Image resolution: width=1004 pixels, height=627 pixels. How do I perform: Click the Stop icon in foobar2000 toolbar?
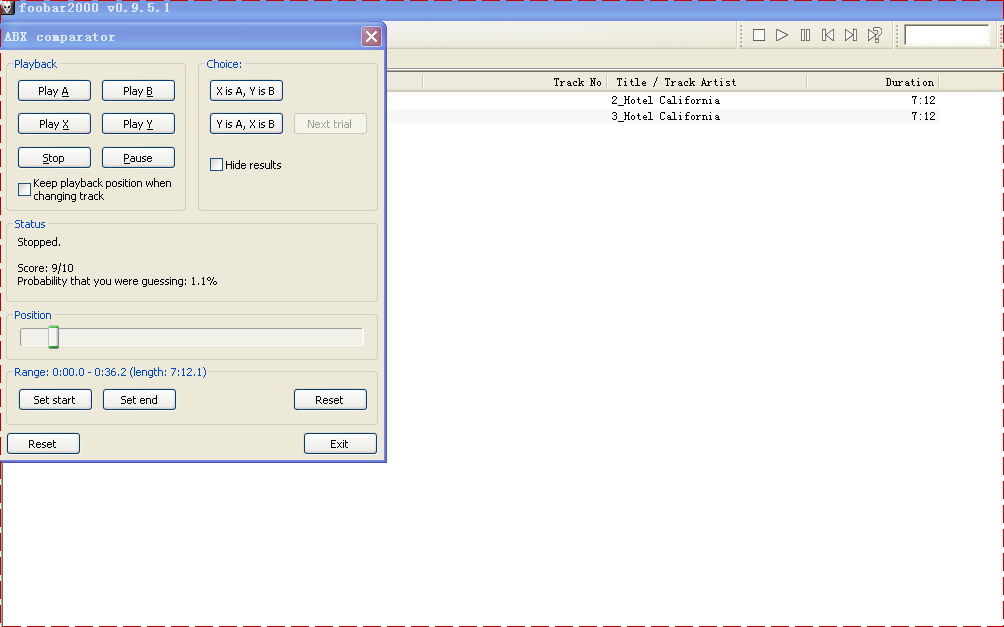(x=759, y=35)
